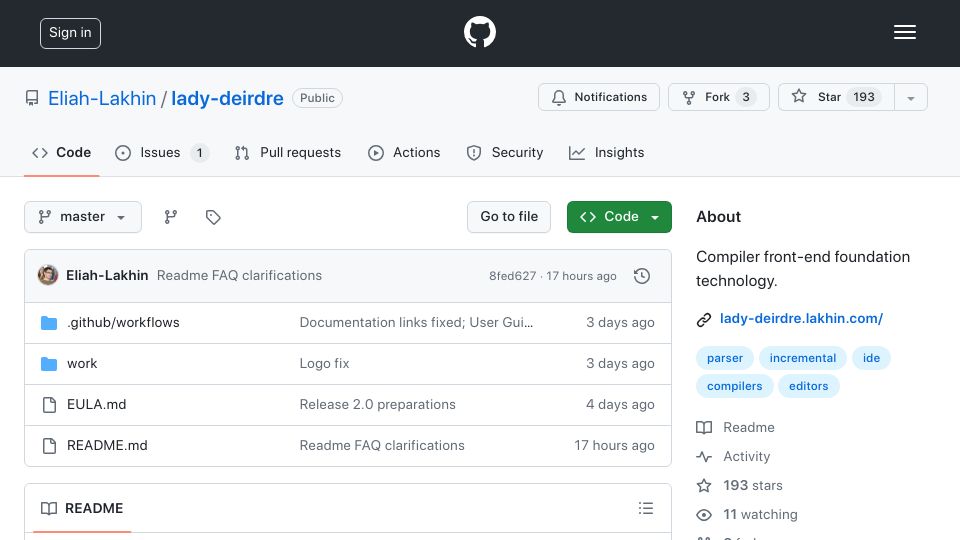This screenshot has height=540, width=960.
Task: Click the Notifications bell button
Action: click(599, 97)
